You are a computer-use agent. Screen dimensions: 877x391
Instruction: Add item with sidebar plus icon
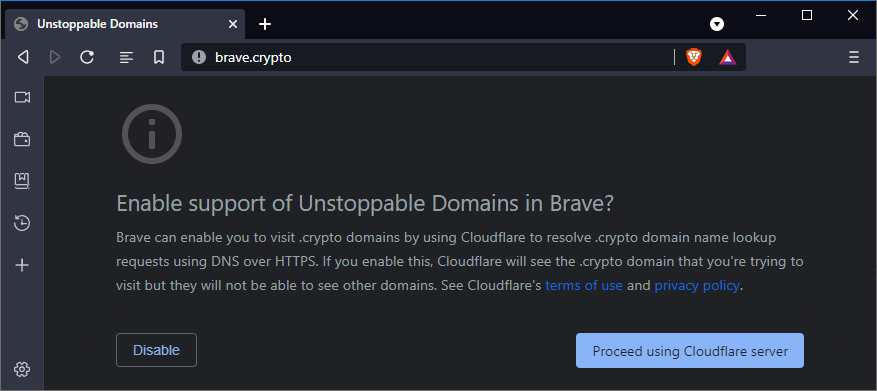click(22, 265)
